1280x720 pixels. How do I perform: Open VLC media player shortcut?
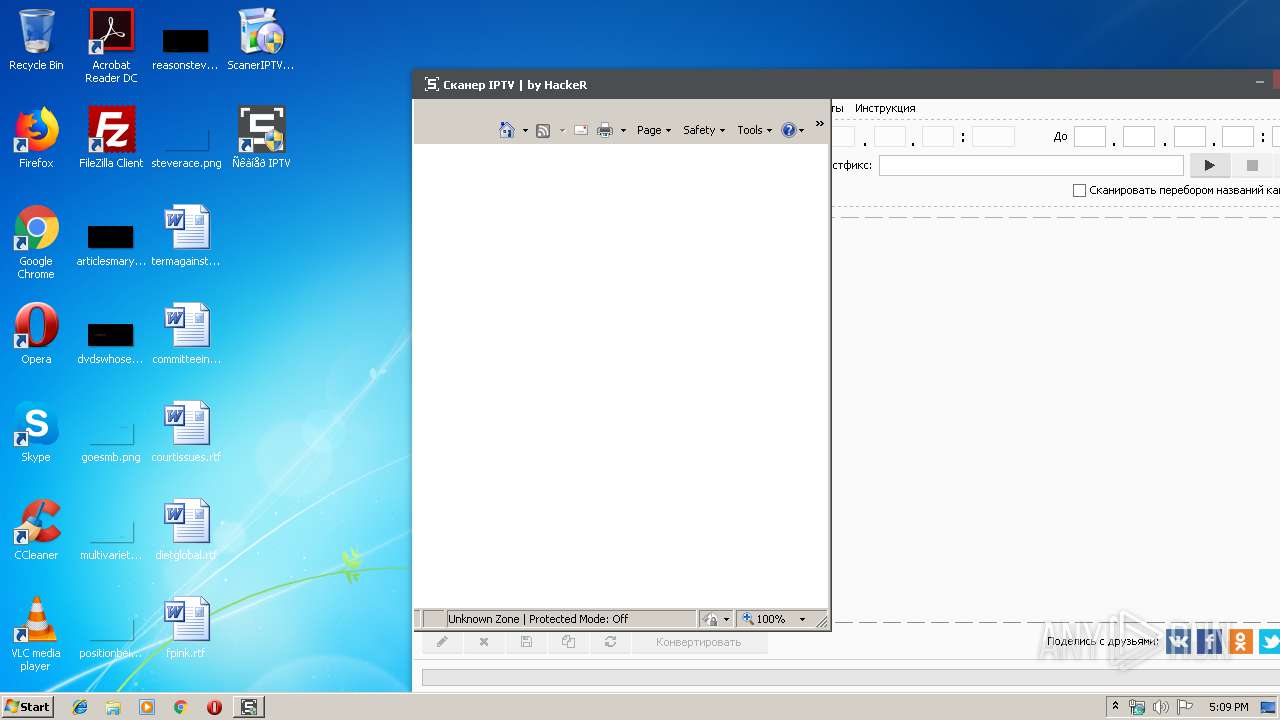36,634
